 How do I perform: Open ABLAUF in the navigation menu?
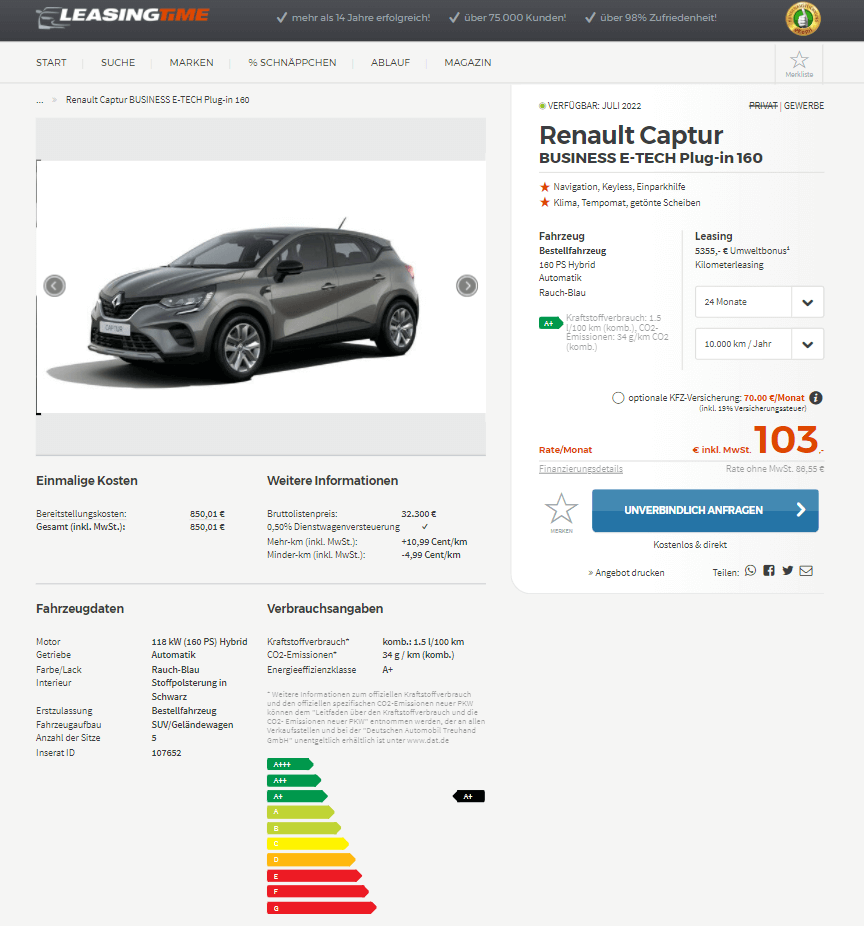[x=390, y=63]
